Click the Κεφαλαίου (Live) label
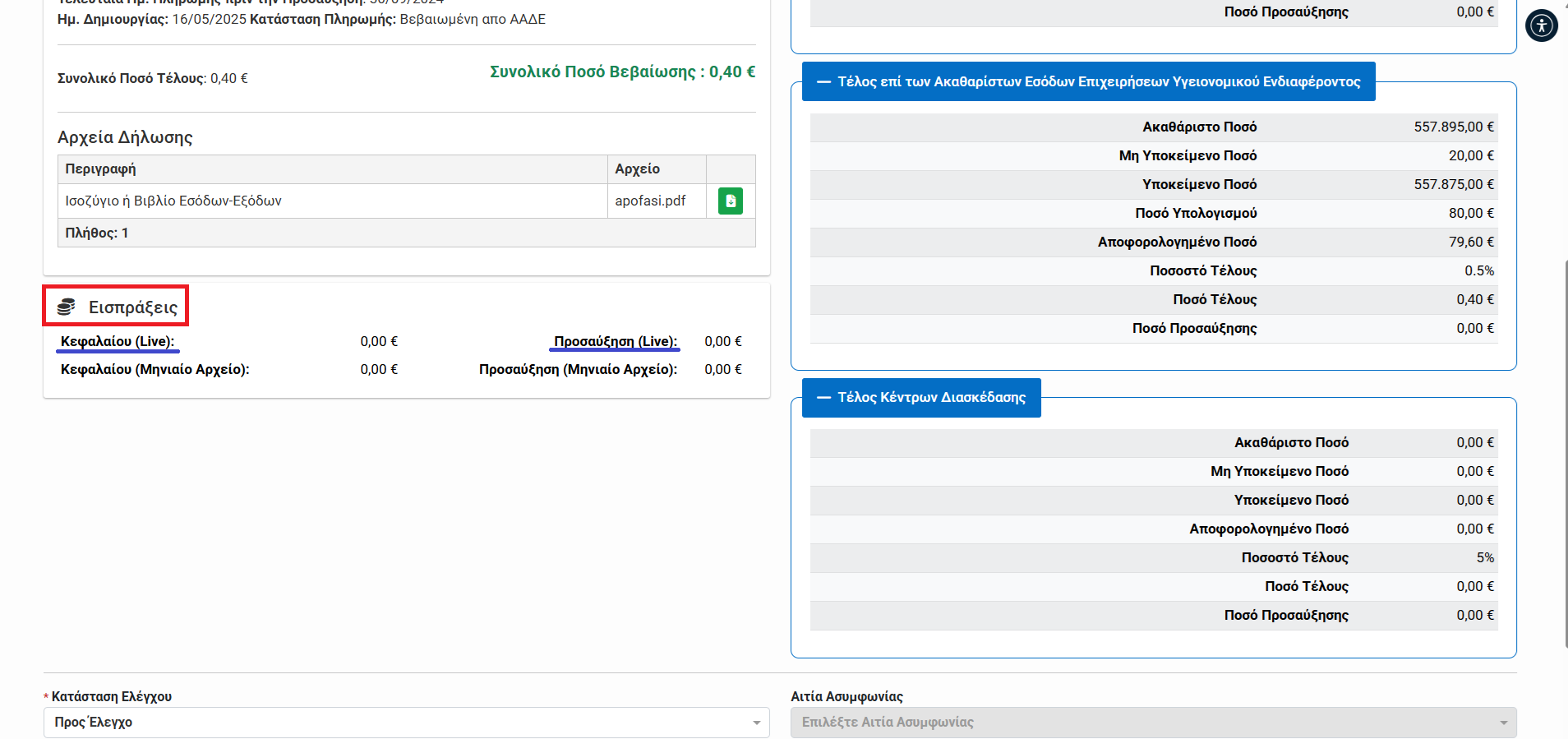The height and width of the screenshot is (739, 1568). point(118,341)
